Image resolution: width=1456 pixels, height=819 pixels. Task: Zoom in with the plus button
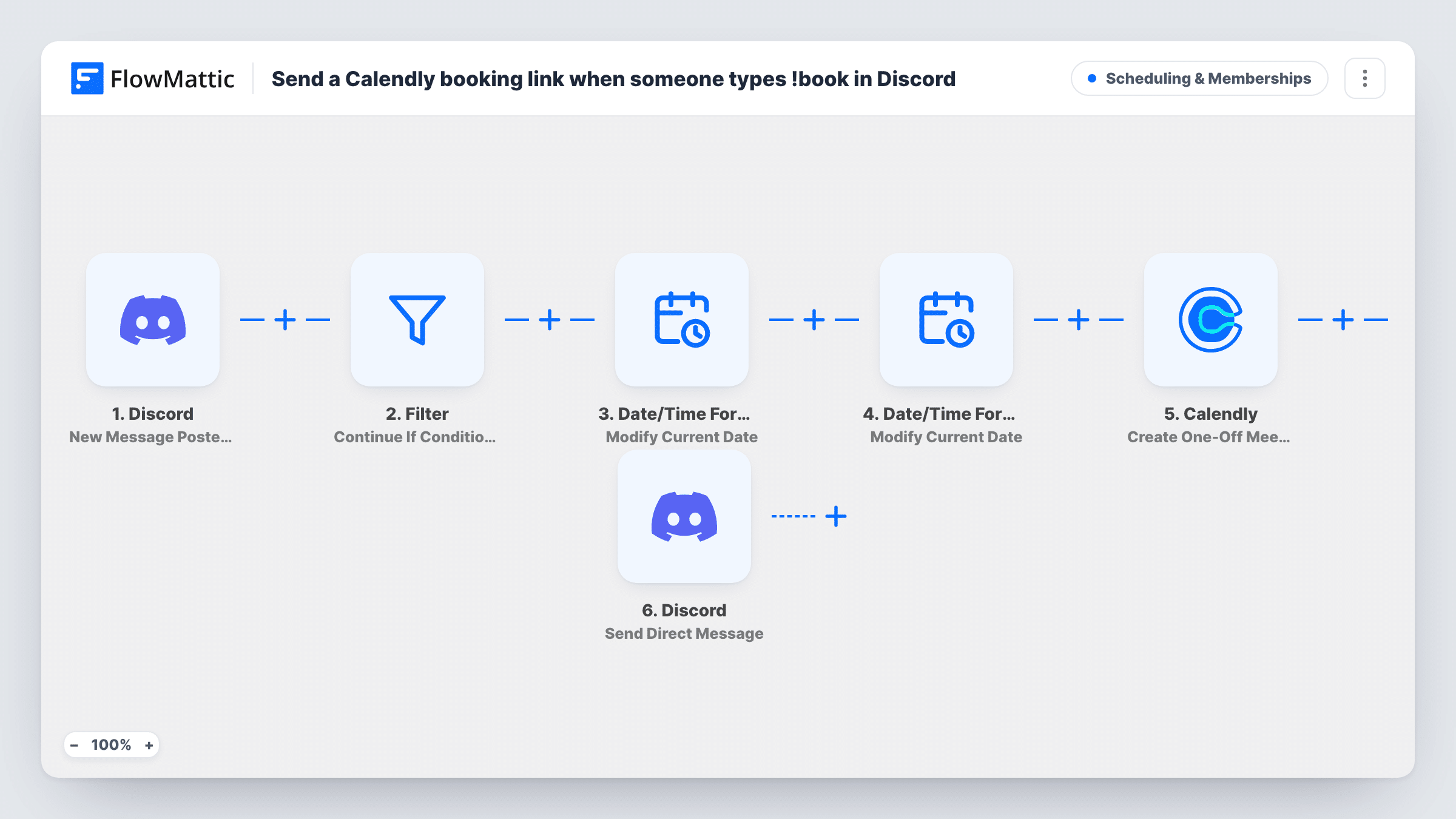coord(149,745)
